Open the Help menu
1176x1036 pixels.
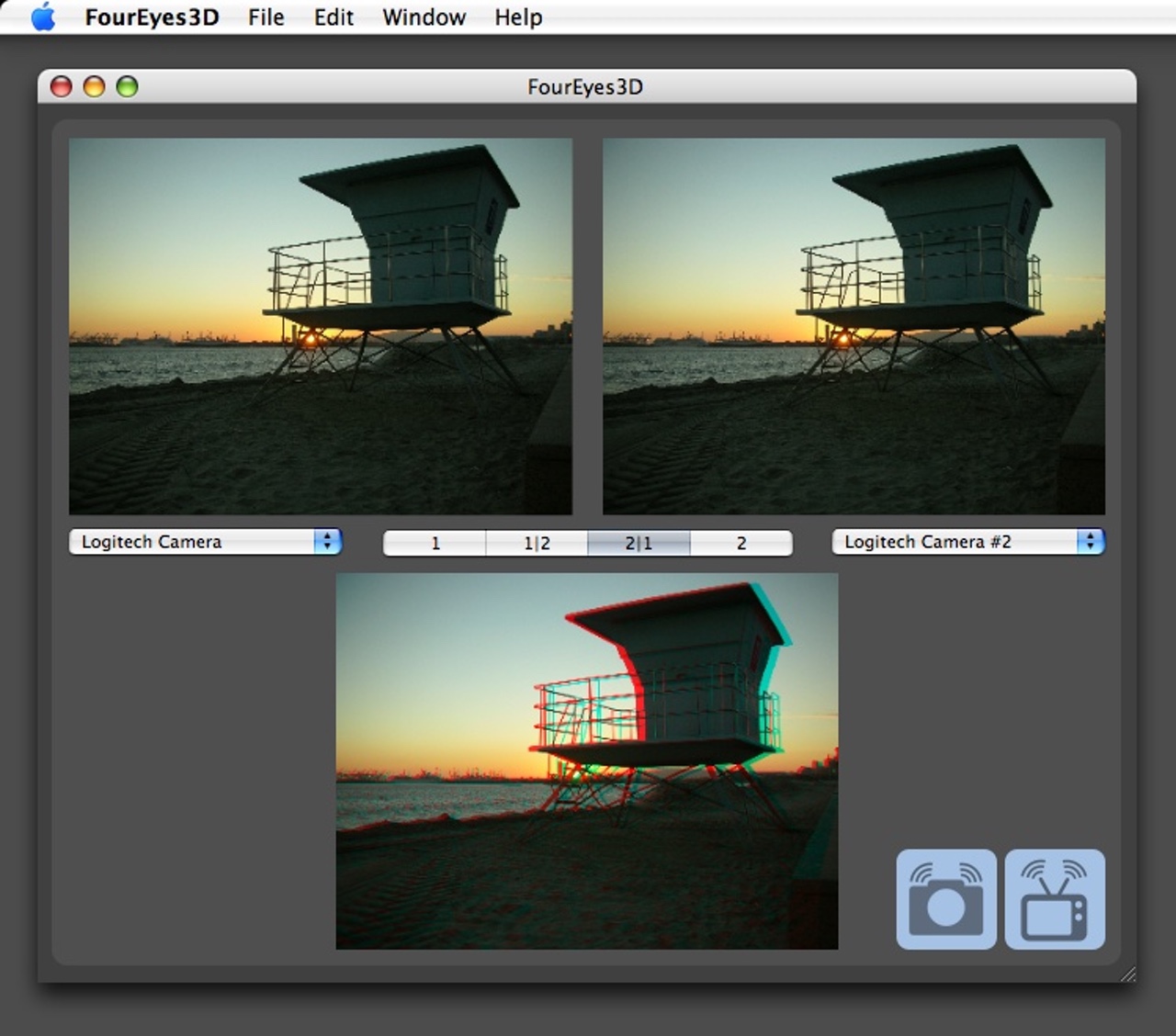pyautogui.click(x=518, y=17)
